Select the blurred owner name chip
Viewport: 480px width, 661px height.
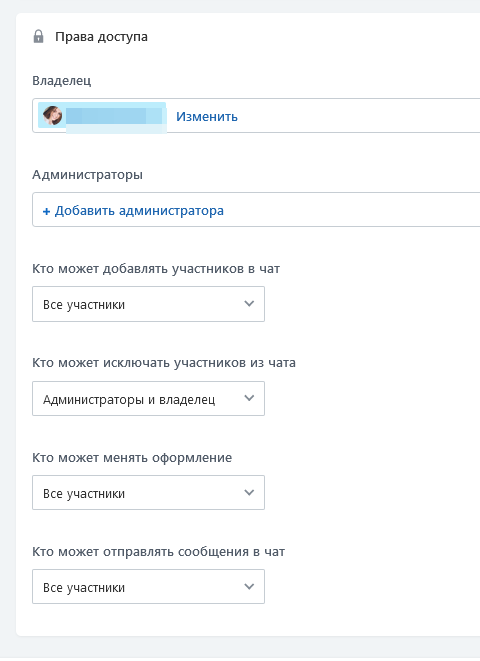[102, 116]
